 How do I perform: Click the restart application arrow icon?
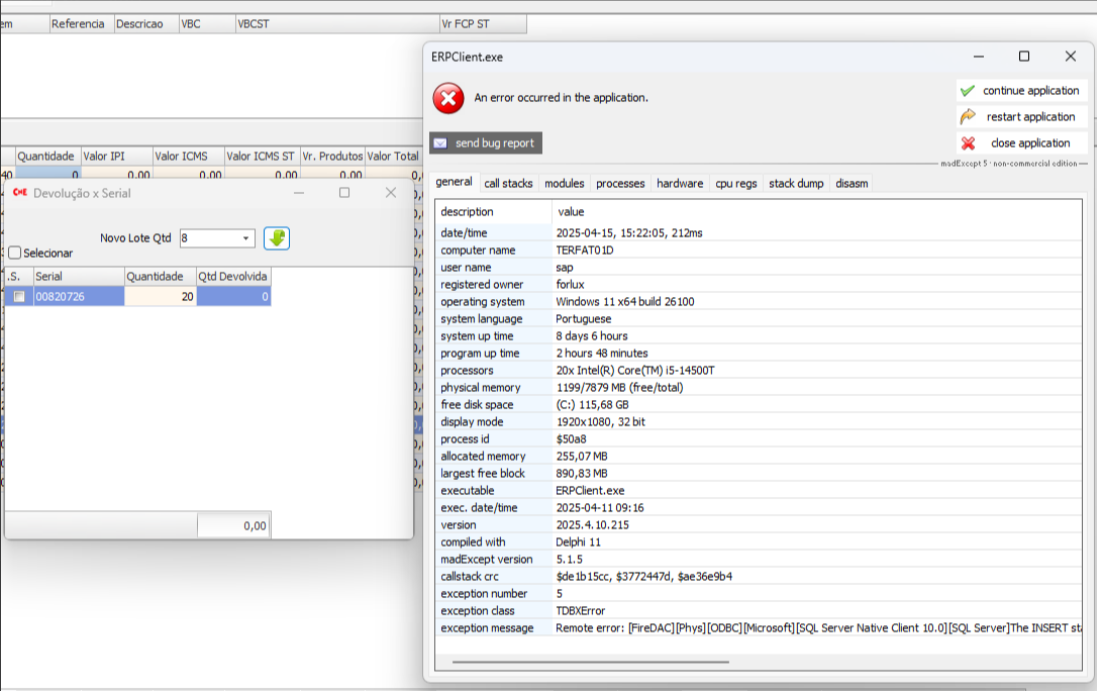click(967, 117)
